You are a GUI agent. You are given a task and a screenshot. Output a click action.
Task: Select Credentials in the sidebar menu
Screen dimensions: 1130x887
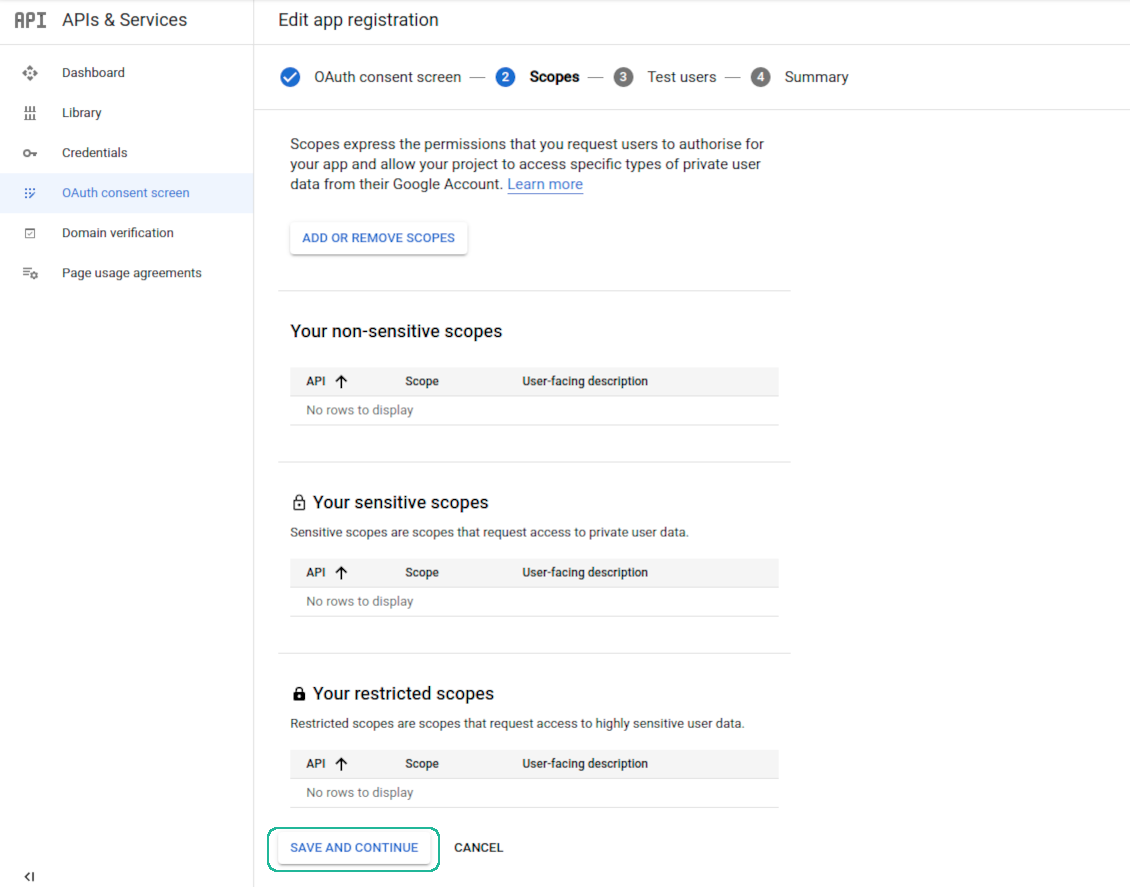(x=95, y=153)
